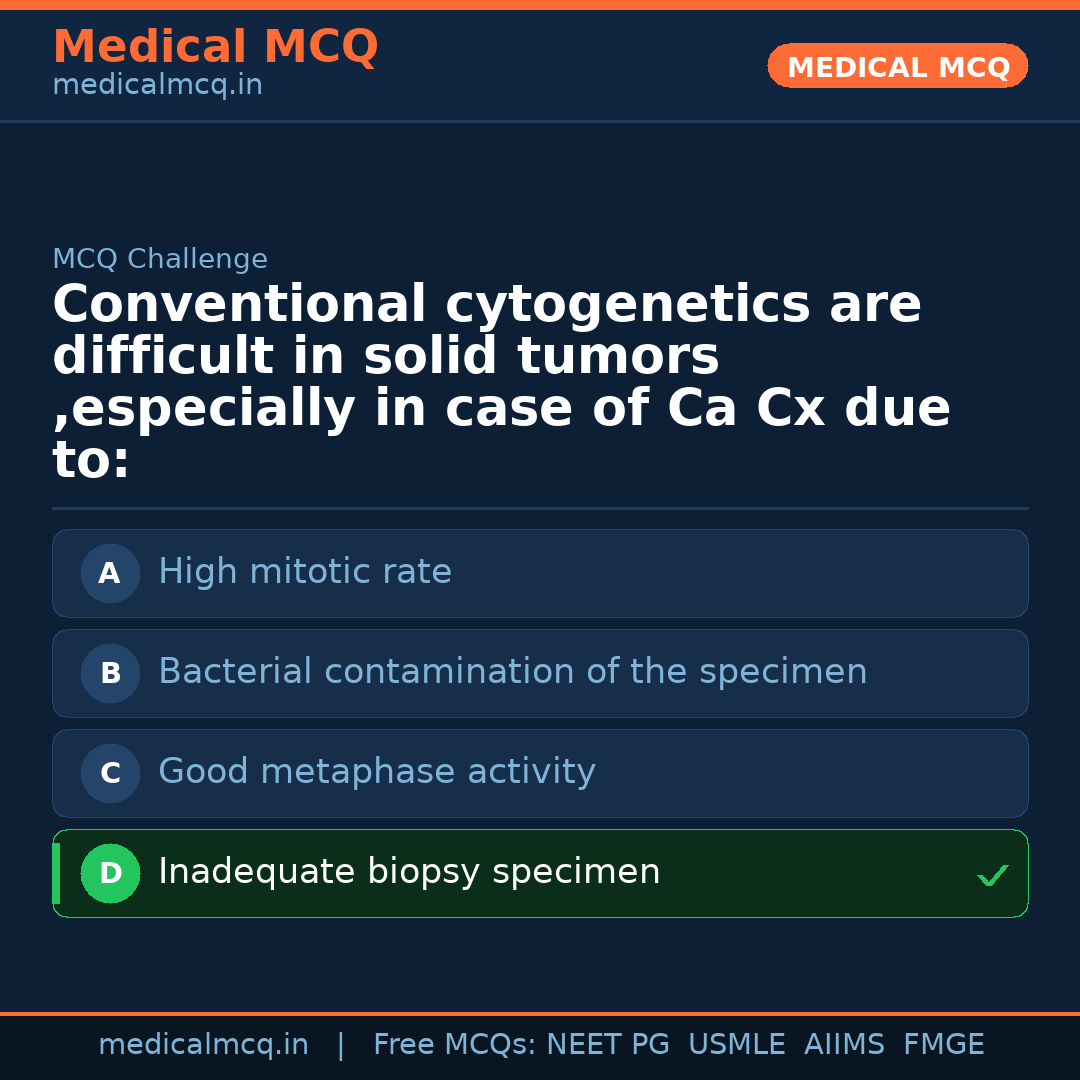This screenshot has height=1080, width=1080.
Task: Choose "Bacterial contamination of the specimen" option
Action: tap(512, 672)
